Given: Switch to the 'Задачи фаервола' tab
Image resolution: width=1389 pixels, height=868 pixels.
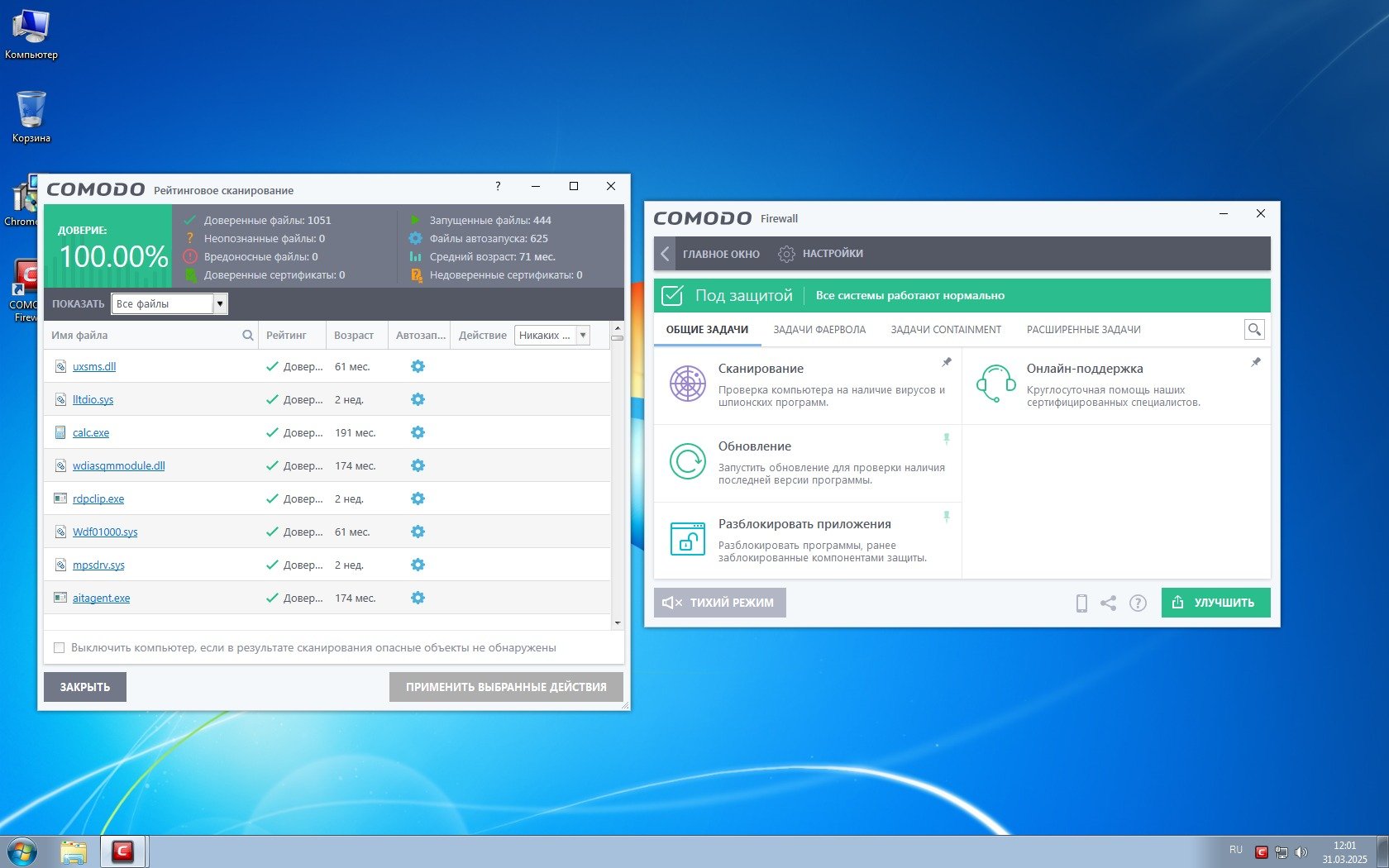Looking at the screenshot, I should tap(819, 330).
